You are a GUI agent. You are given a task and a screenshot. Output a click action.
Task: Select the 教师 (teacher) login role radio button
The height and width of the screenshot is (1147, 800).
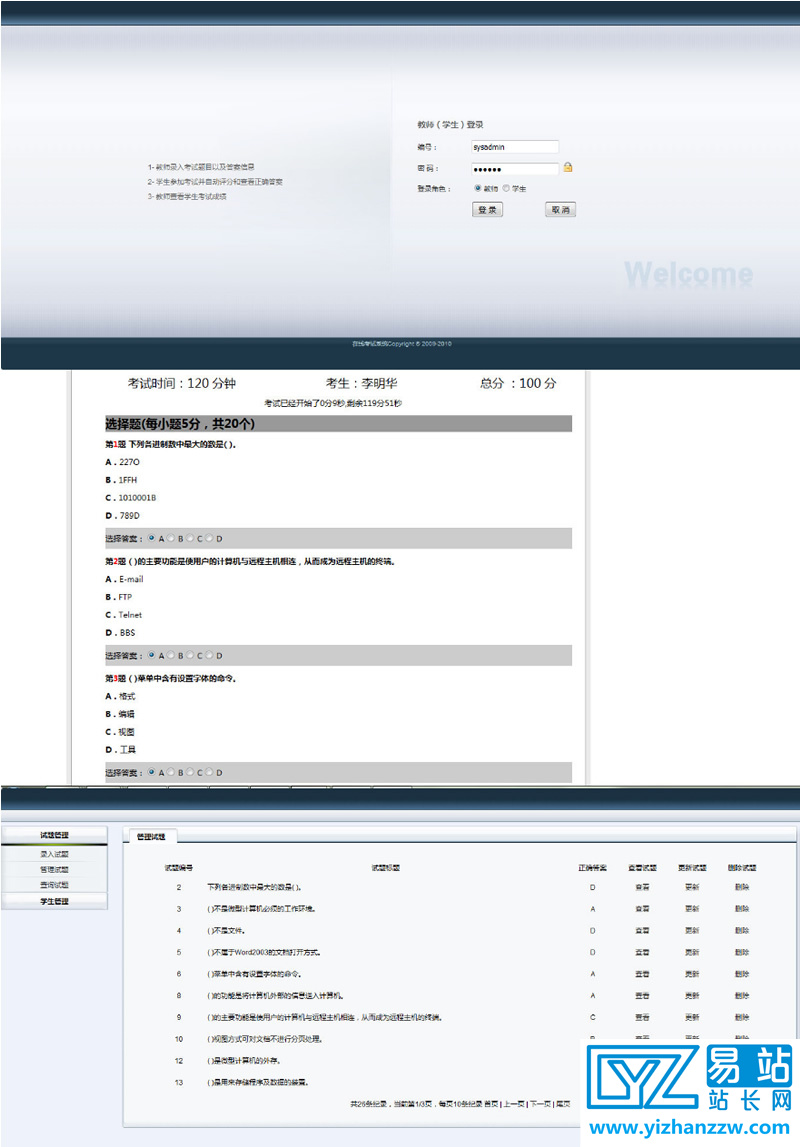click(x=477, y=188)
